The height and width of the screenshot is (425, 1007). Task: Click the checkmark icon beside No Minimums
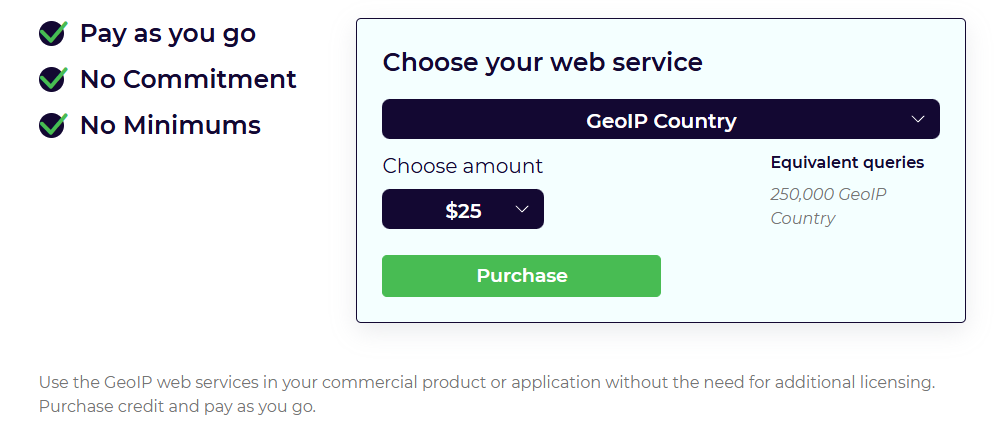coord(53,125)
